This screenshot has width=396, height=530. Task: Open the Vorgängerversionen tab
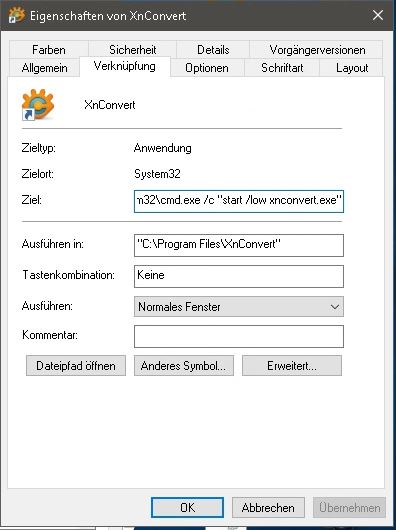317,49
